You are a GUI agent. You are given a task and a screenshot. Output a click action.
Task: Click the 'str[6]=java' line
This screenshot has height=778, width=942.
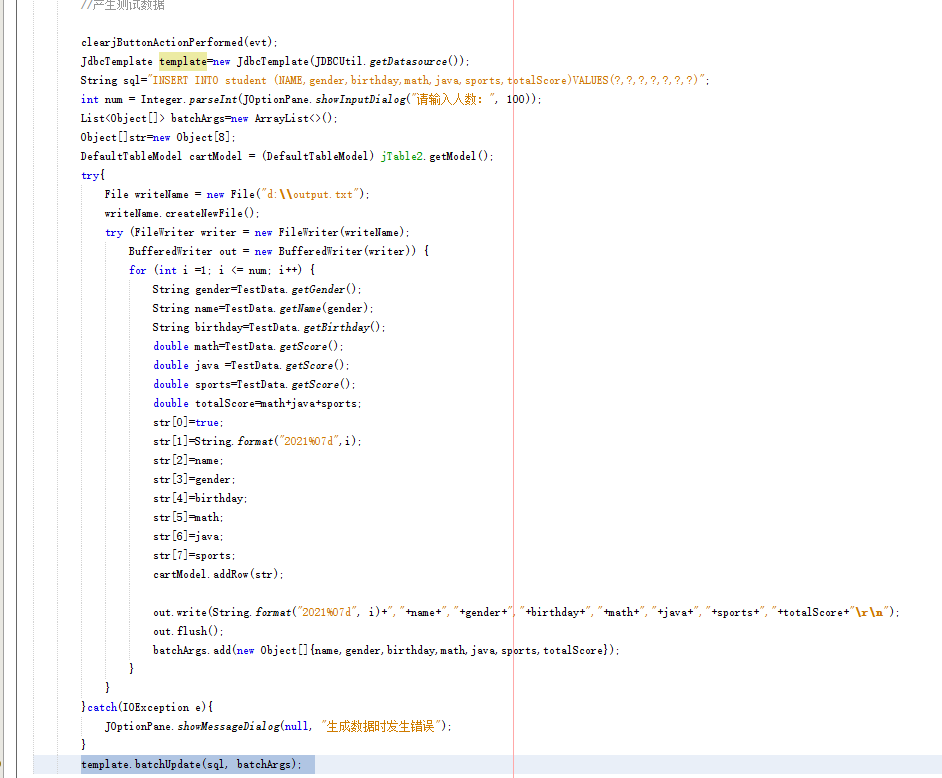(188, 536)
